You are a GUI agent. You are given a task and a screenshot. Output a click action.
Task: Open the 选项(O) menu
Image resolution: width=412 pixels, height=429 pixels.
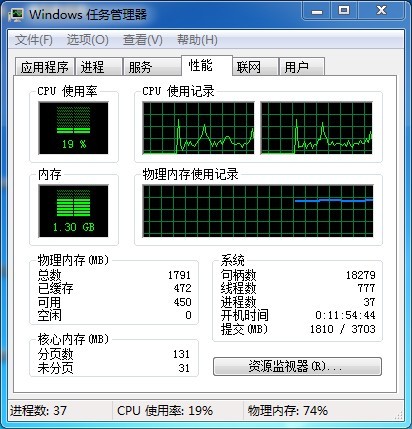click(x=88, y=40)
